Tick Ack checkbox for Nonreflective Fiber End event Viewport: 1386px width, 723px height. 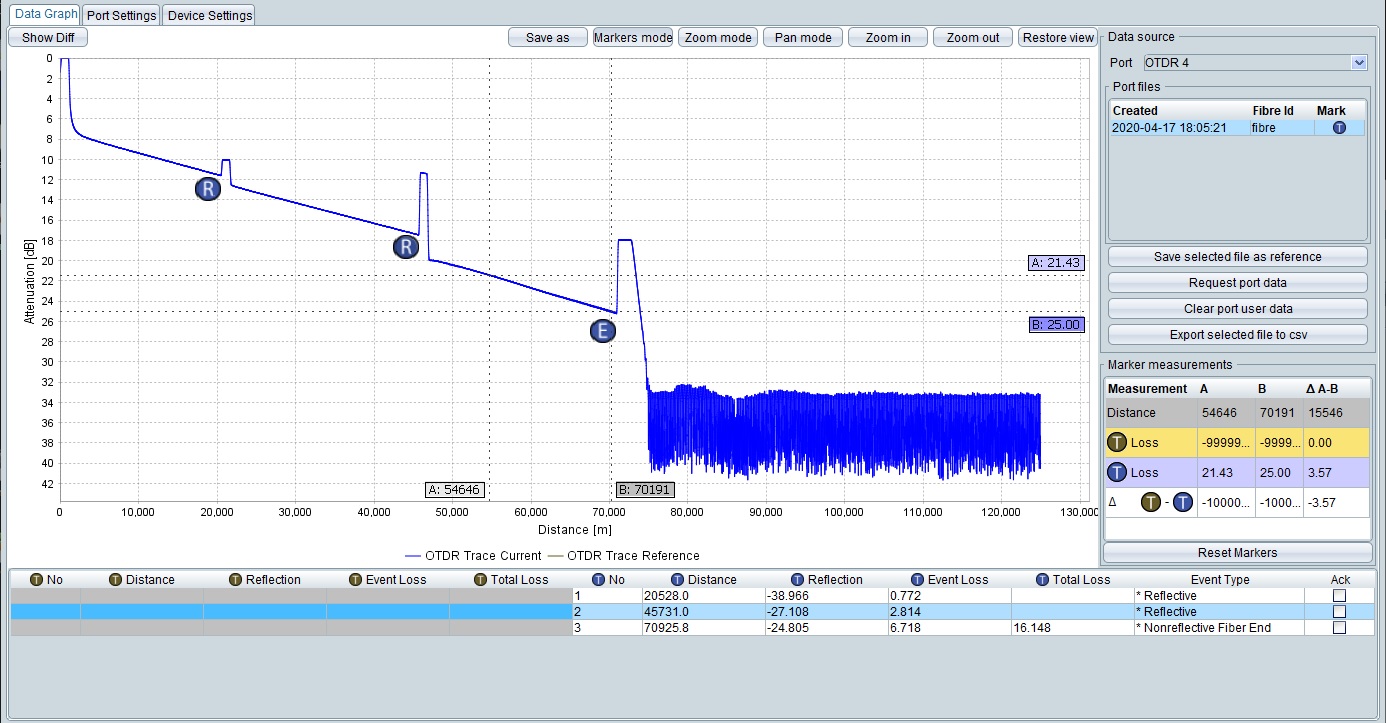coord(1339,628)
